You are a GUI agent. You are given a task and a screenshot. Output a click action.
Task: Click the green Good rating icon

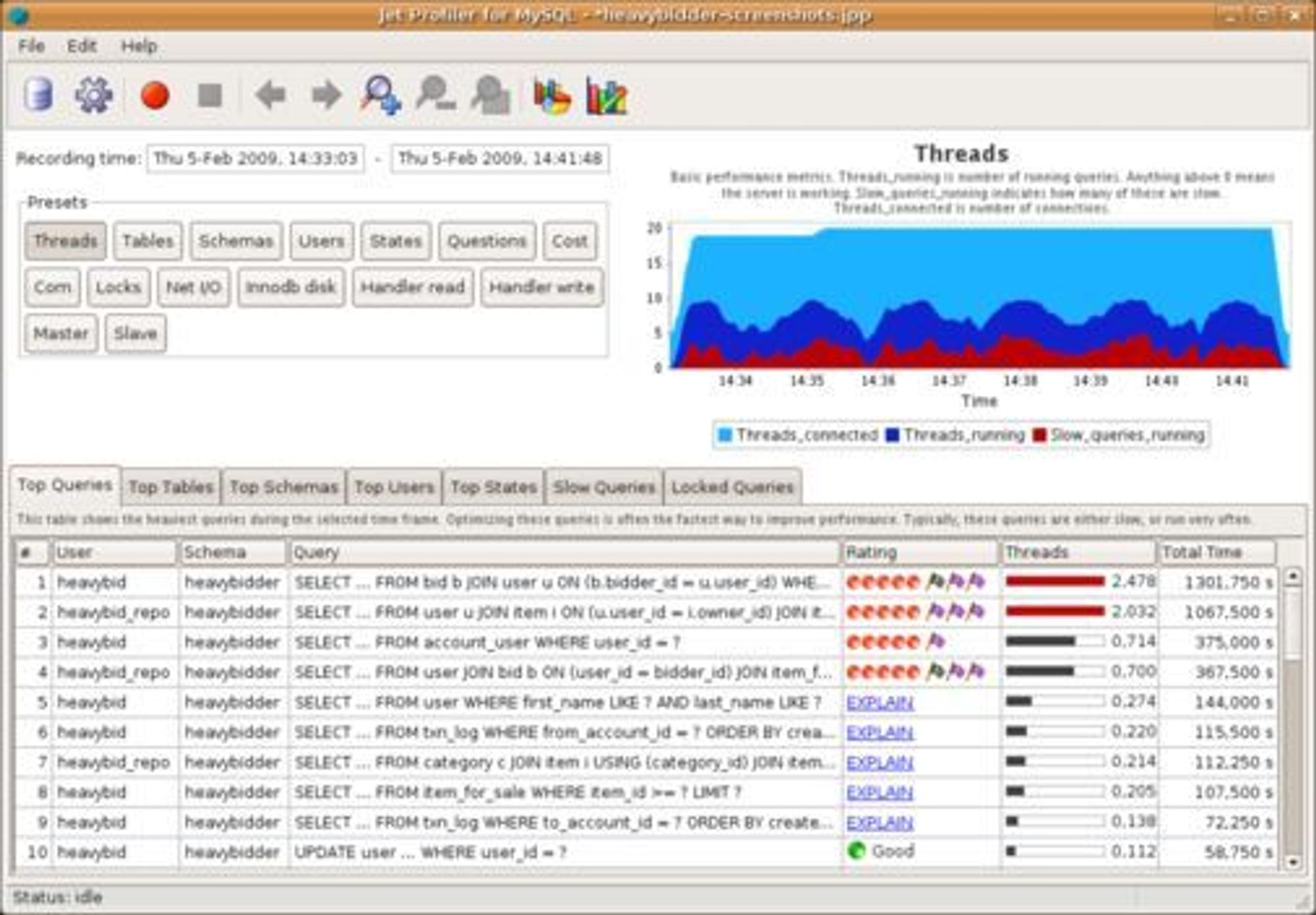(856, 851)
